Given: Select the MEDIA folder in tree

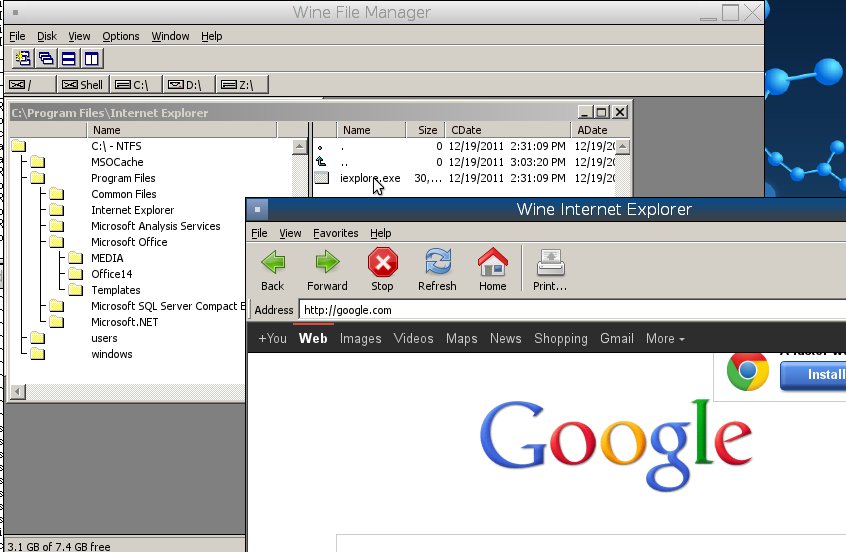Looking at the screenshot, I should point(107,258).
